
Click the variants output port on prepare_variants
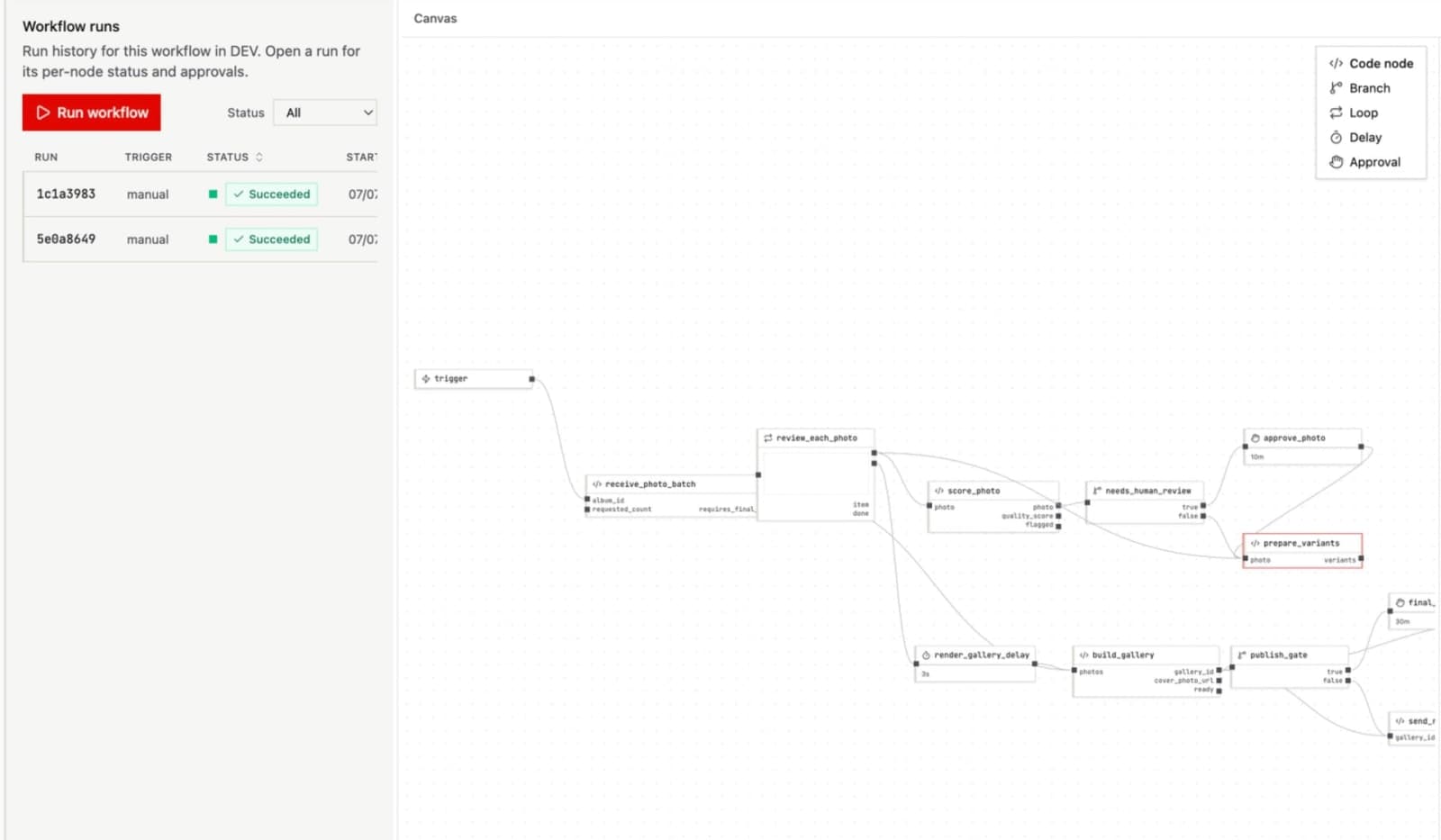tap(1361, 559)
